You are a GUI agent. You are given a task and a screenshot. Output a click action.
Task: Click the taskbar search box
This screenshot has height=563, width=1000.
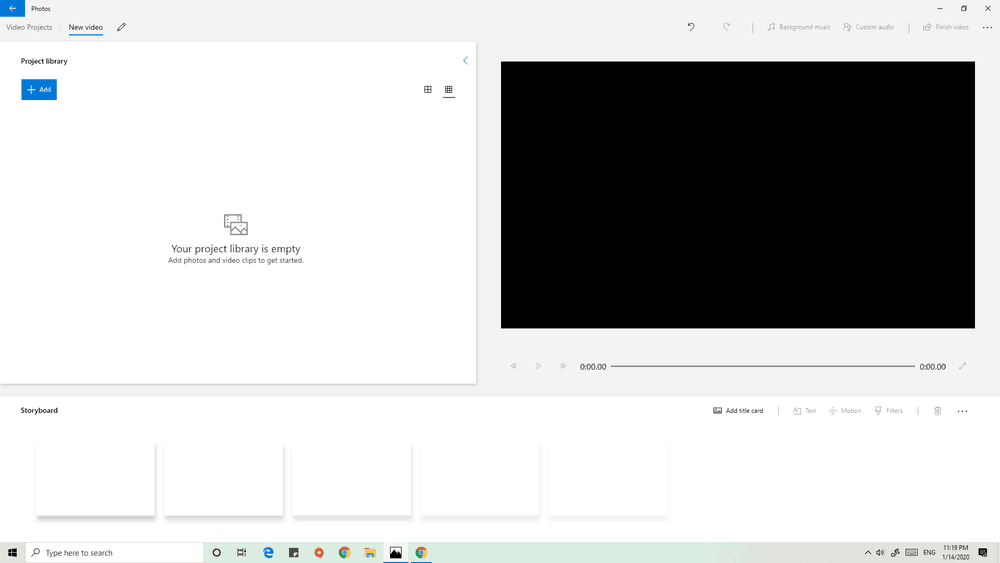115,553
